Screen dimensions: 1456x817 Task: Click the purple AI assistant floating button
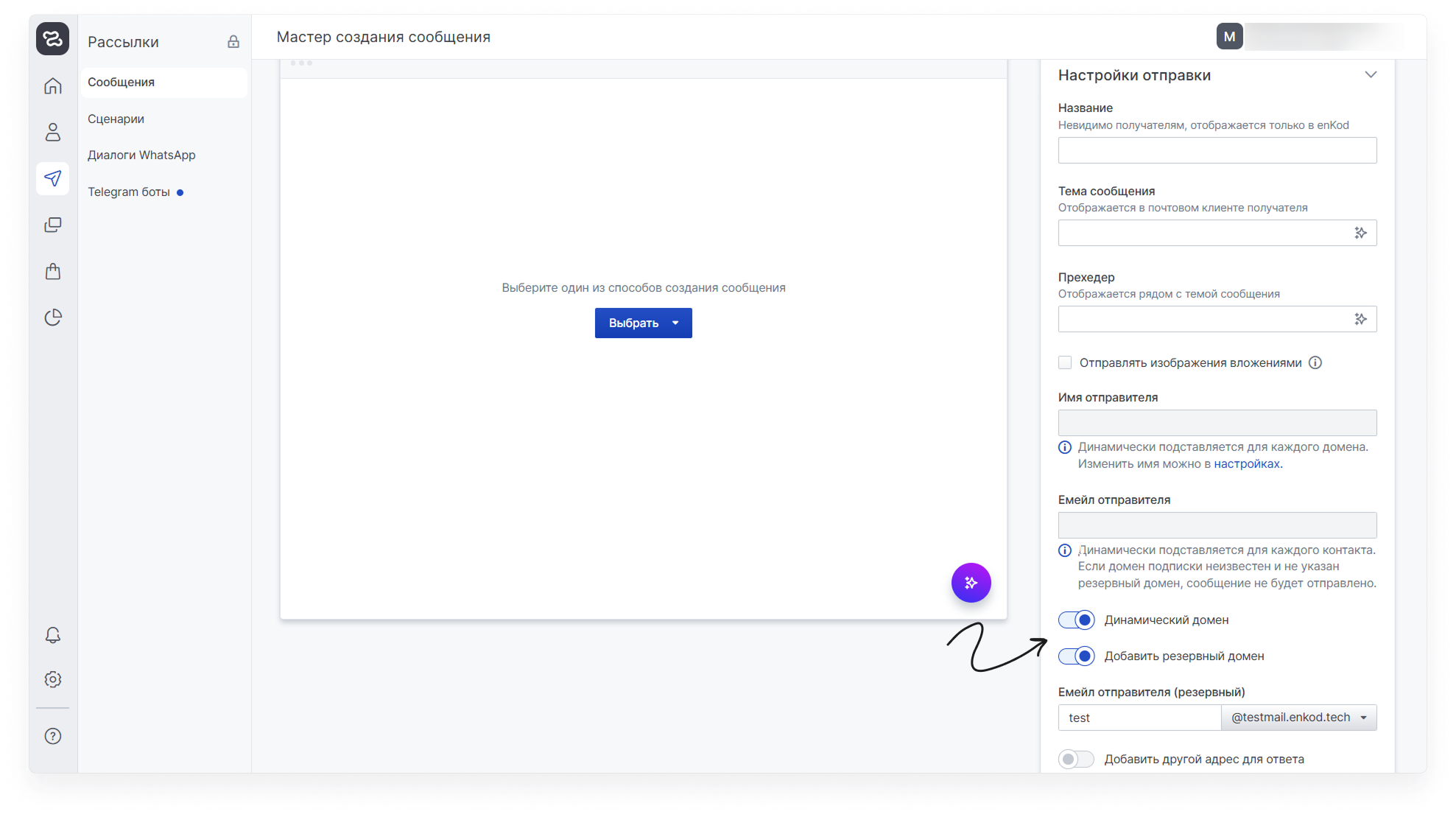click(971, 583)
